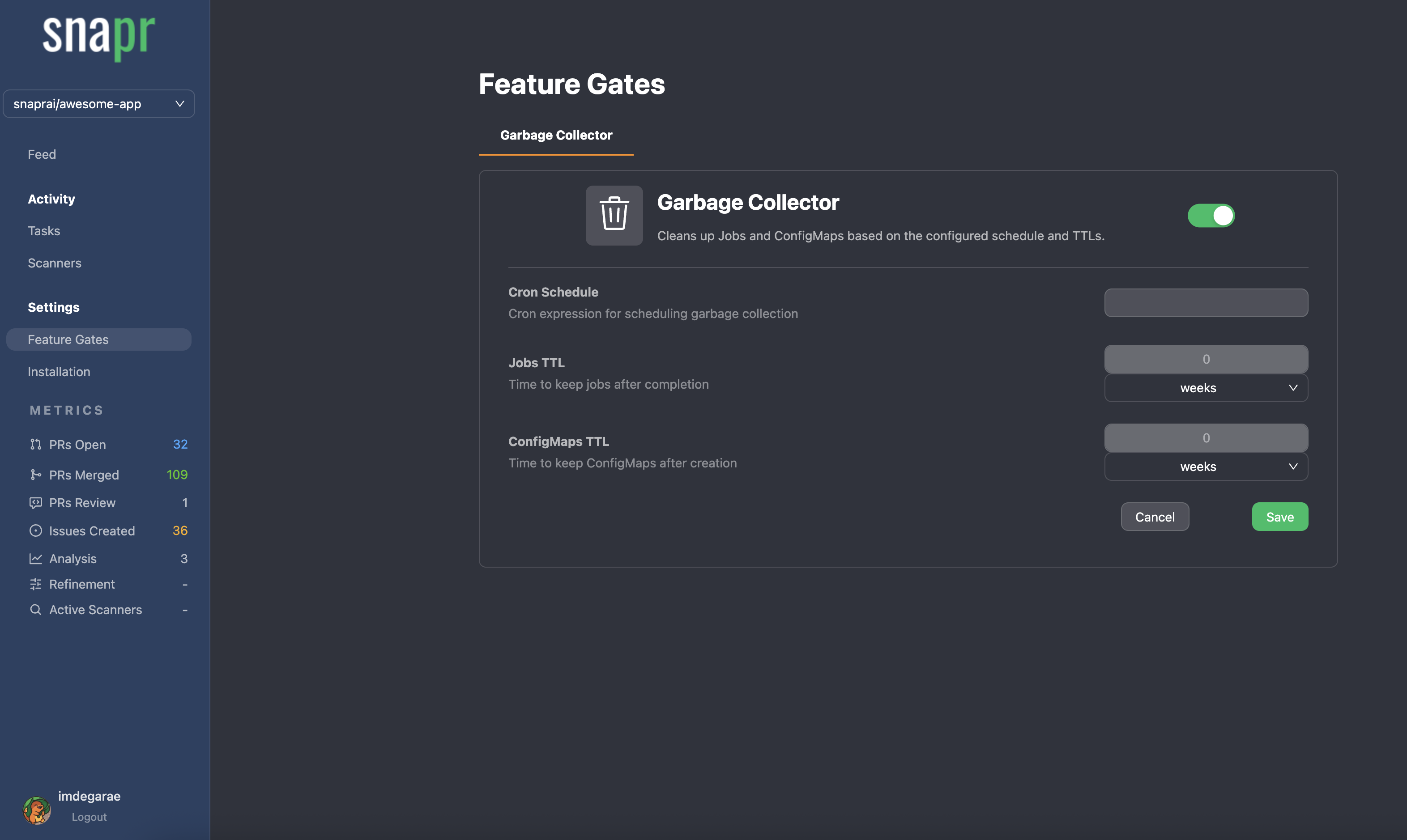Viewport: 1407px width, 840px height.
Task: Open the snaprai/awesome-app repository dropdown
Action: [x=98, y=104]
